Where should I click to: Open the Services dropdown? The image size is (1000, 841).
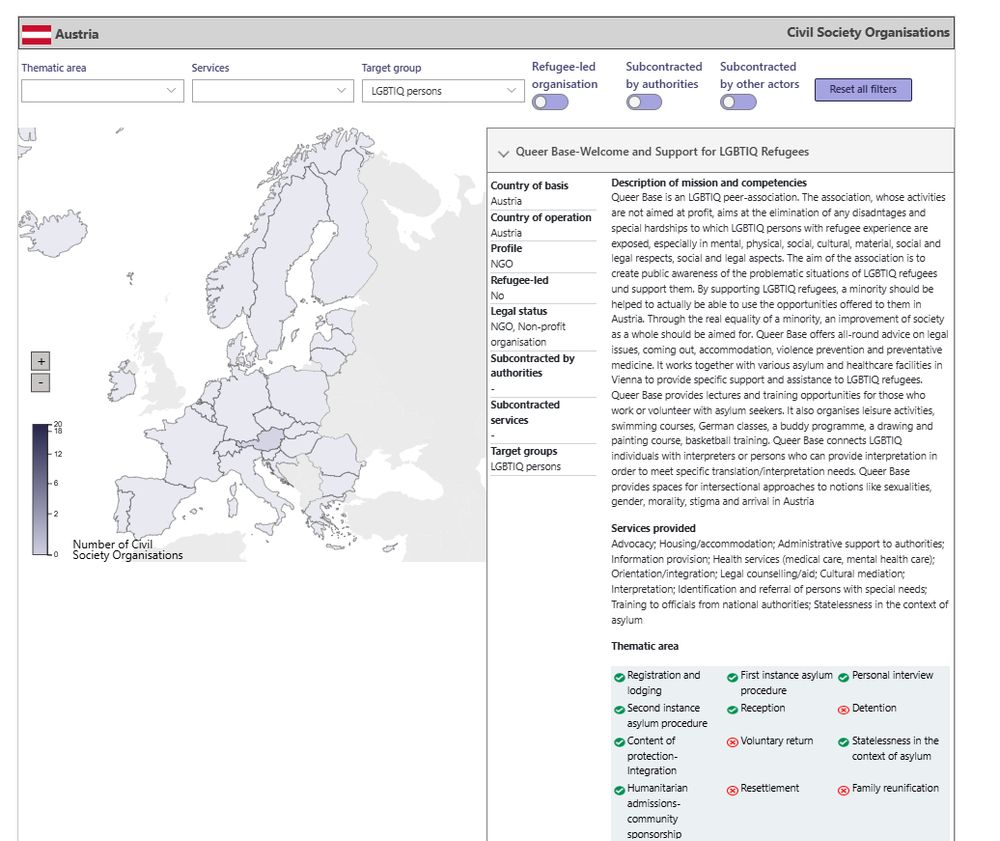272,91
